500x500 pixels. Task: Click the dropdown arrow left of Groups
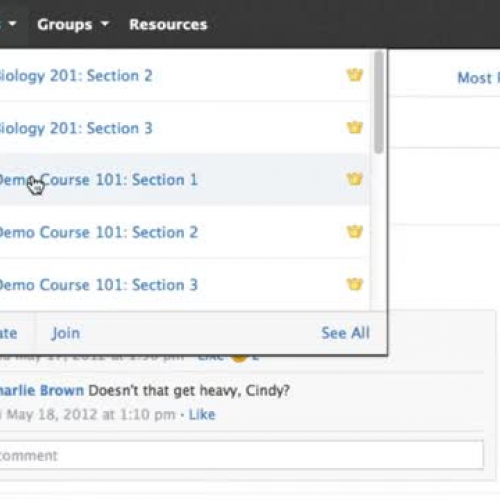pos(13,24)
